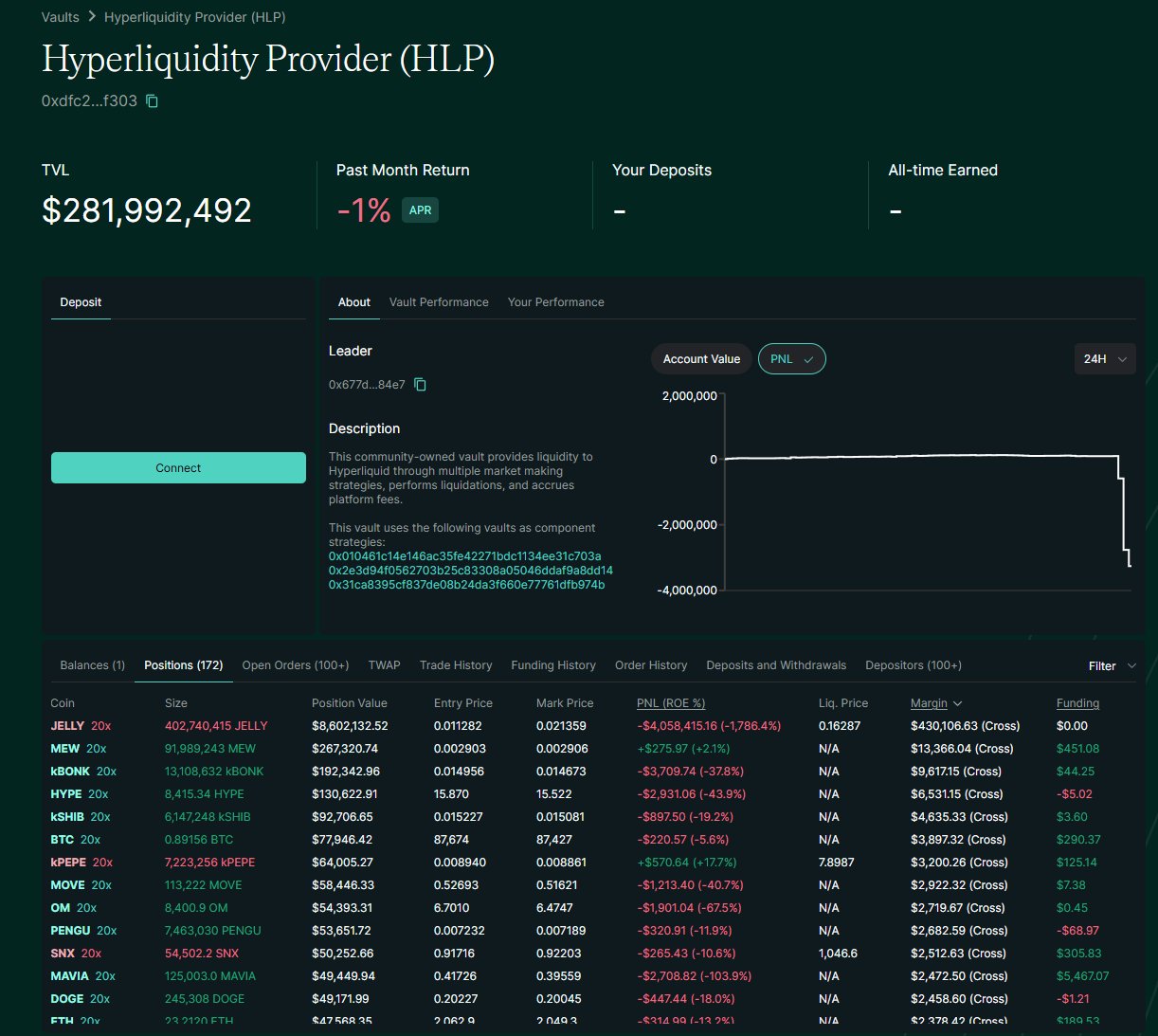Click the Mark Price column header
Screen dimensions: 1158x1036
click(x=565, y=703)
